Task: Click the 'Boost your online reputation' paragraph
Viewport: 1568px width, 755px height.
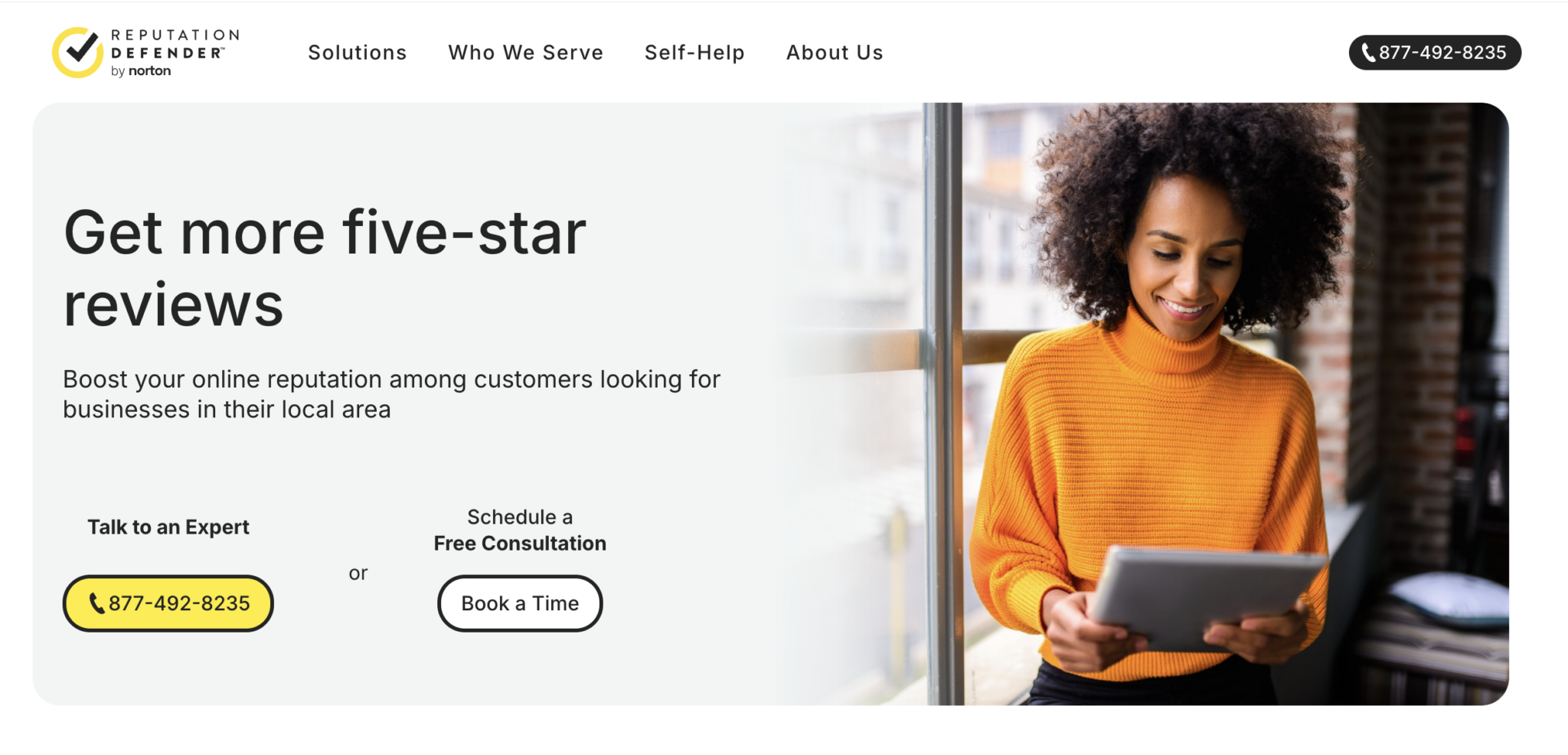Action: click(x=392, y=394)
